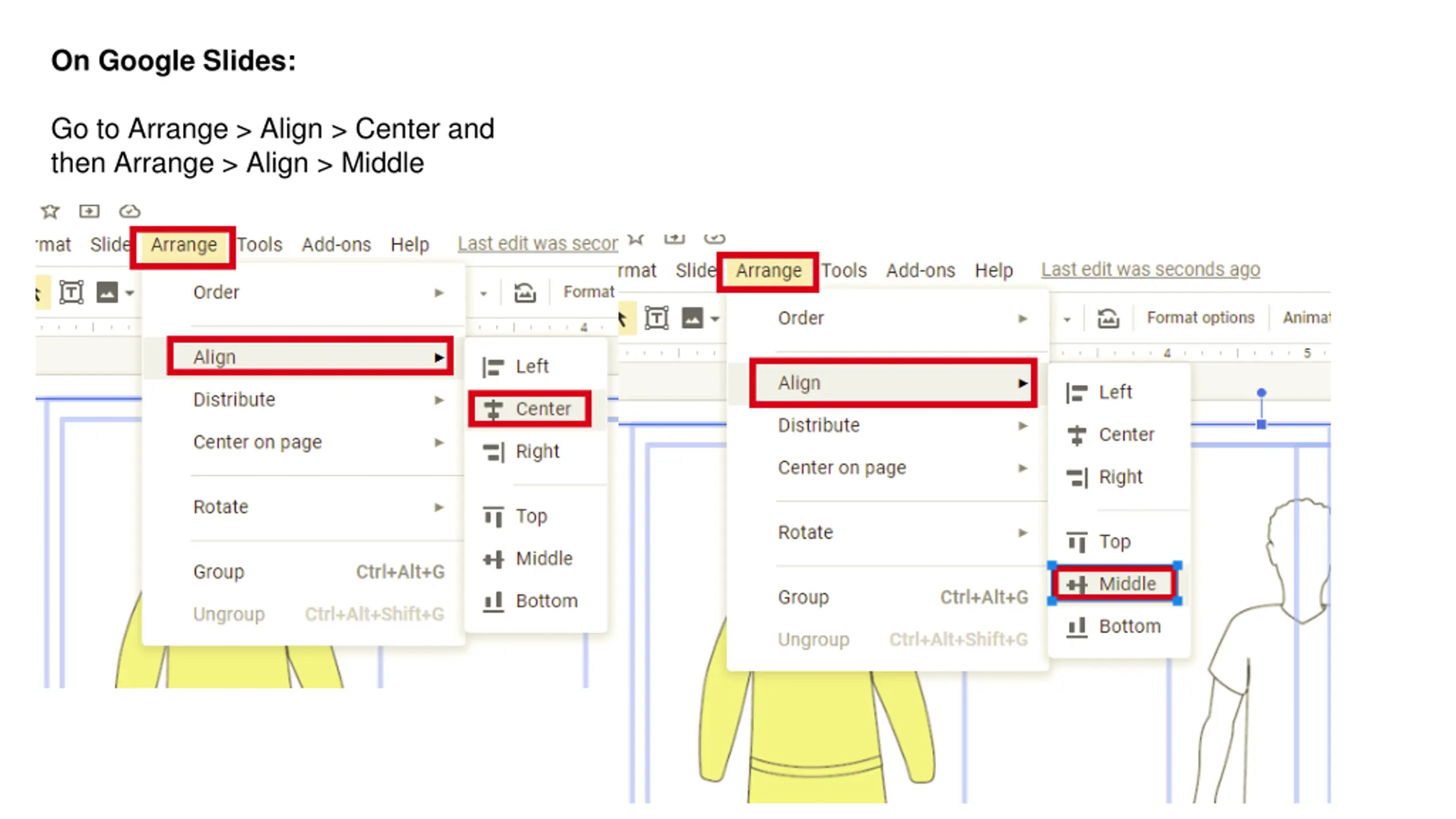This screenshot has width=1456, height=819.
Task: Select Right align in left submenu
Action: click(x=535, y=452)
